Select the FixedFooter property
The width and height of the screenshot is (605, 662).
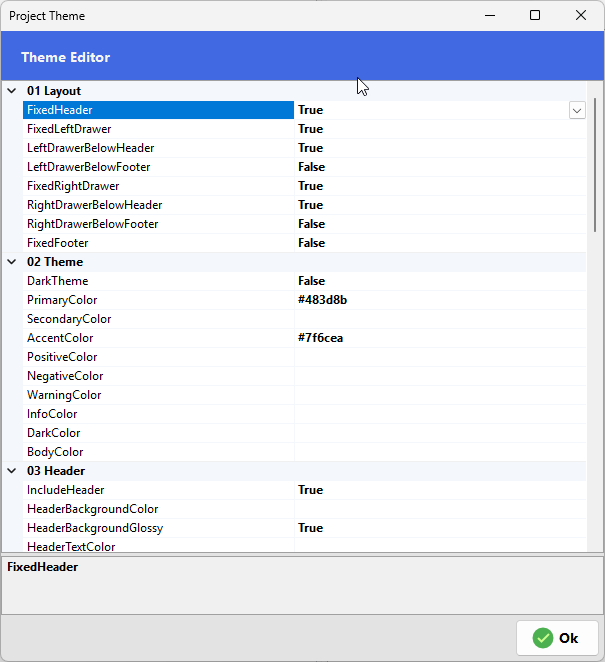pos(158,243)
